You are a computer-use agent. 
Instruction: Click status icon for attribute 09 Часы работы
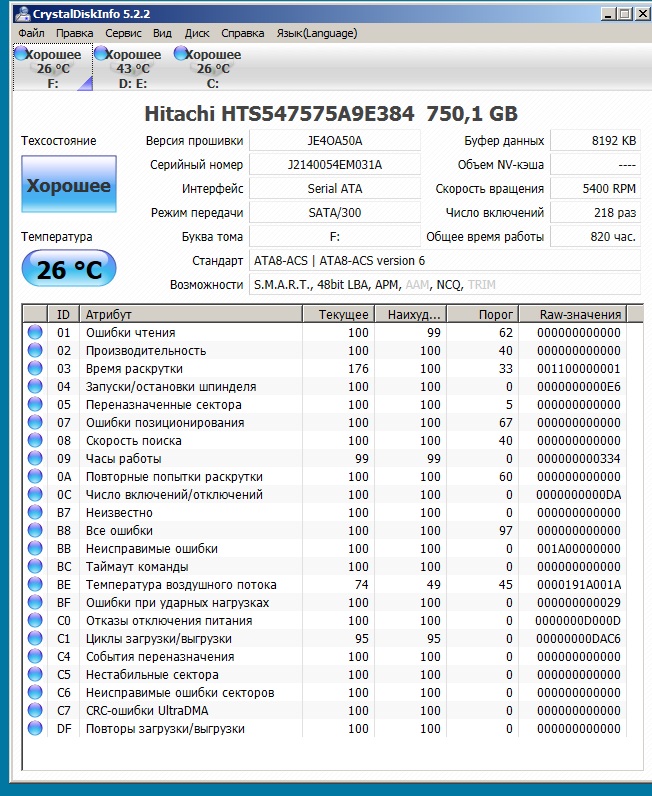(35, 458)
